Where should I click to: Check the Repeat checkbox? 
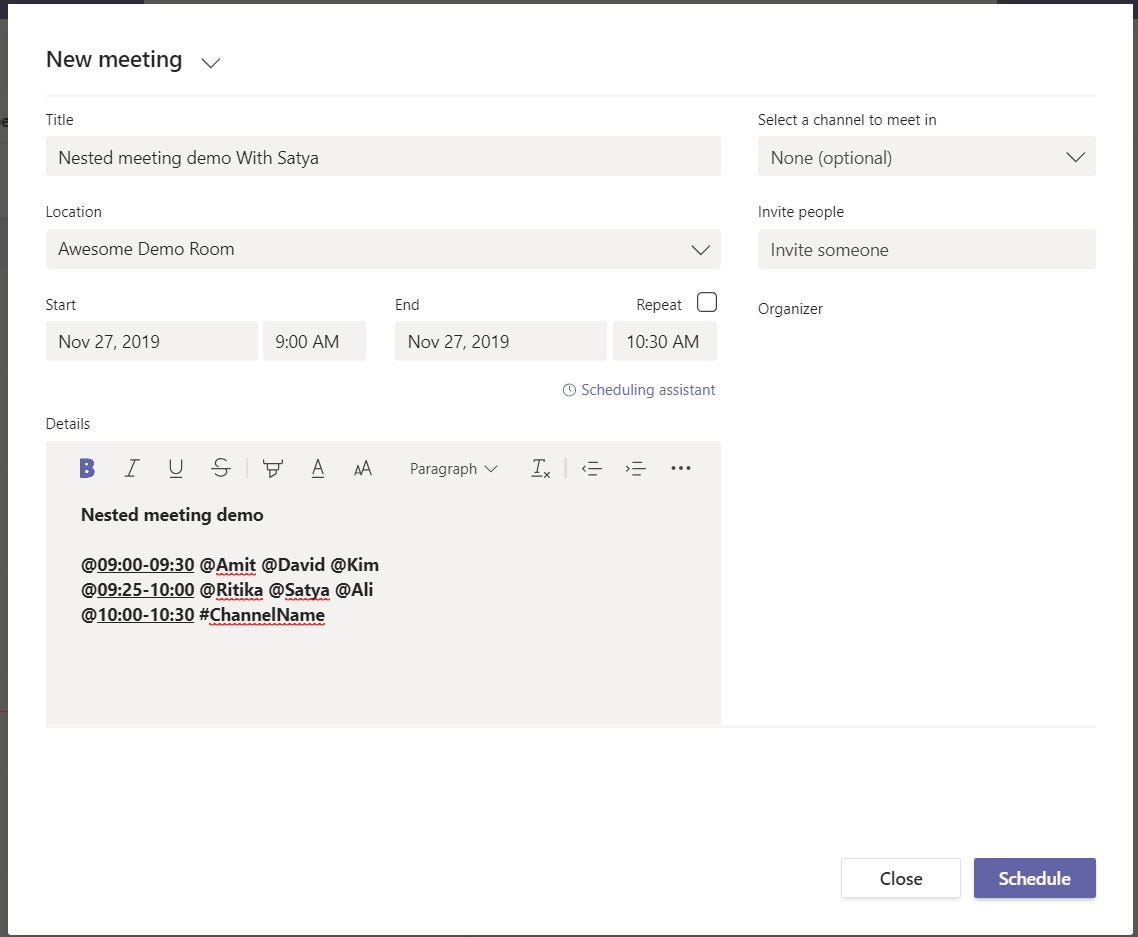point(707,302)
